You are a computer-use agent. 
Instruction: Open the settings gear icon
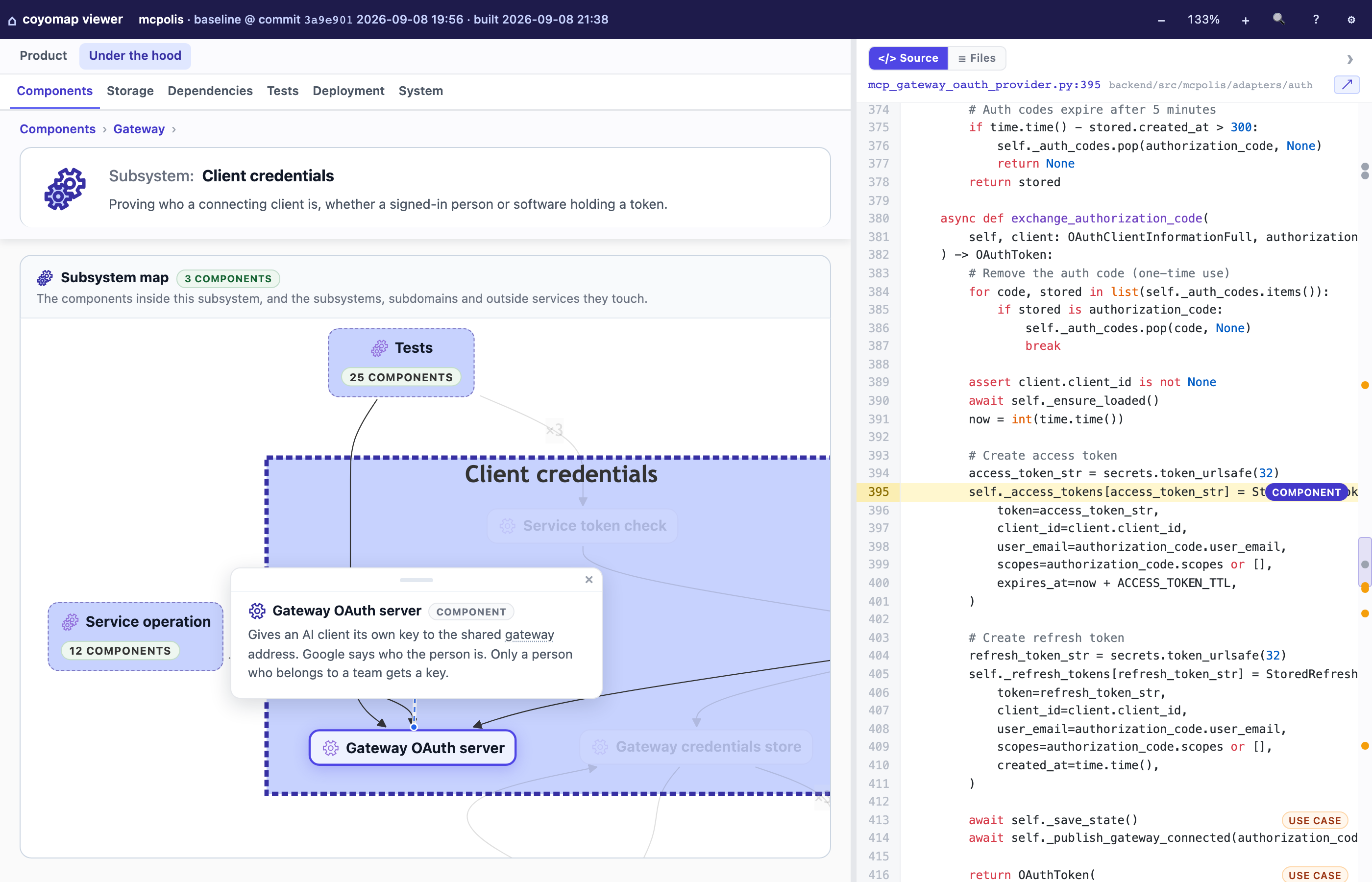[x=1351, y=20]
